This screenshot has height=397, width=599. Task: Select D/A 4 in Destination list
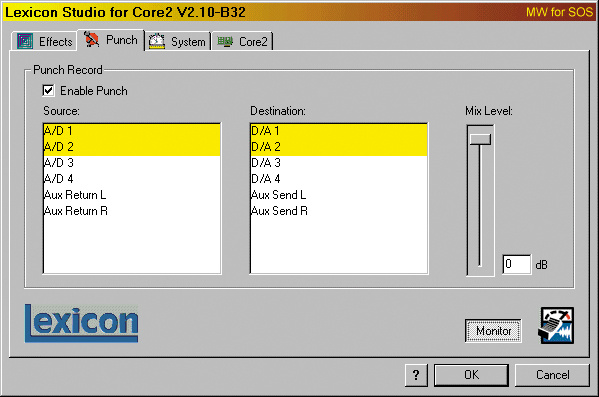[339, 179]
